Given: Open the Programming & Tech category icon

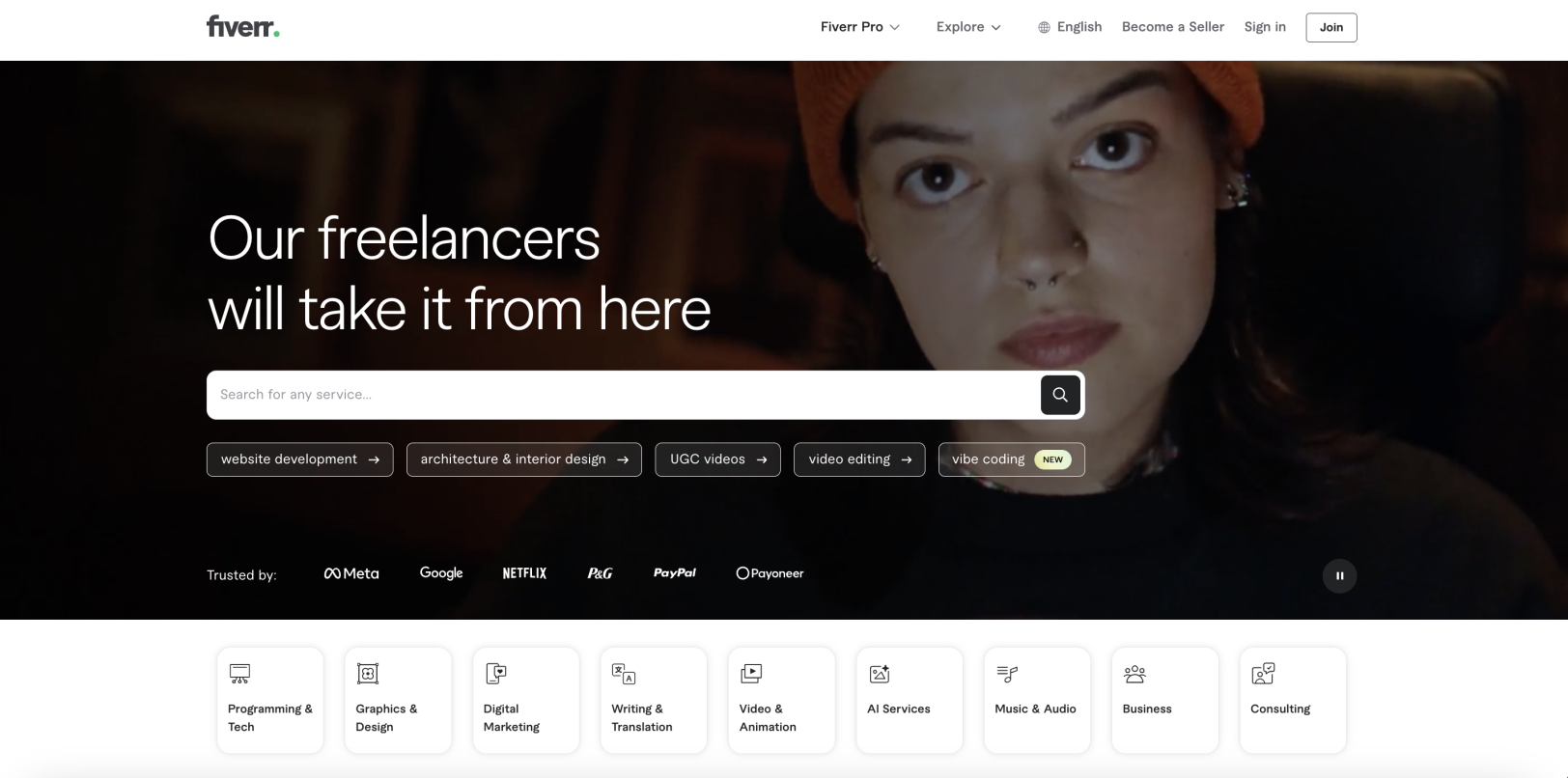Looking at the screenshot, I should 239,674.
